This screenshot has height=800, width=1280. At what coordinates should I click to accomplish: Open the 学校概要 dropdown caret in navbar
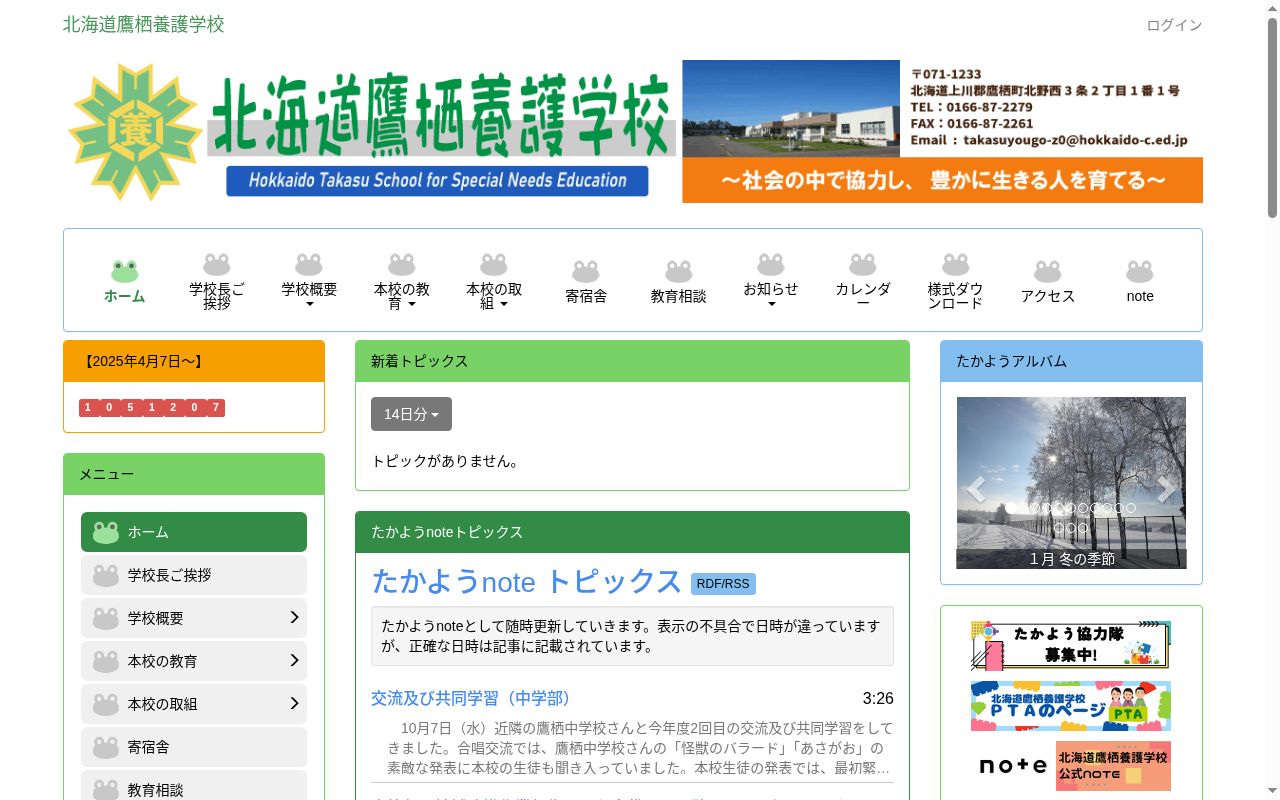pyautogui.click(x=309, y=304)
